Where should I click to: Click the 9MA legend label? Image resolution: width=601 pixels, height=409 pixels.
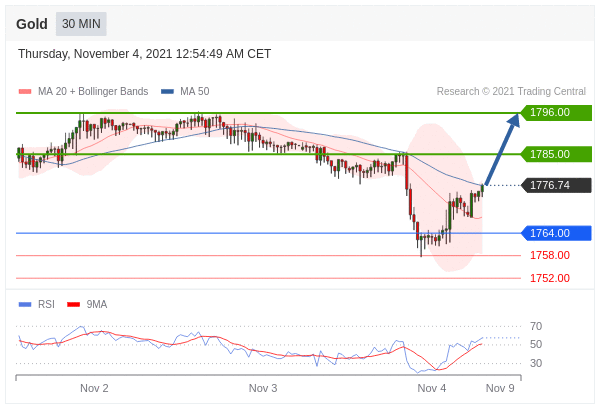click(x=97, y=304)
